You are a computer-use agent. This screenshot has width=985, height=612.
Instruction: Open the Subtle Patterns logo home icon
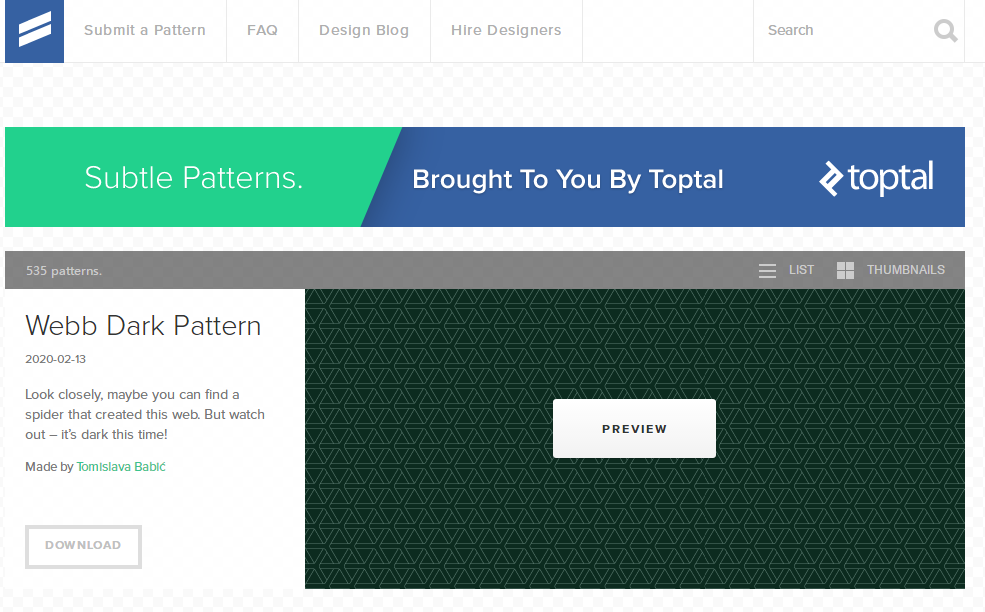(x=35, y=31)
